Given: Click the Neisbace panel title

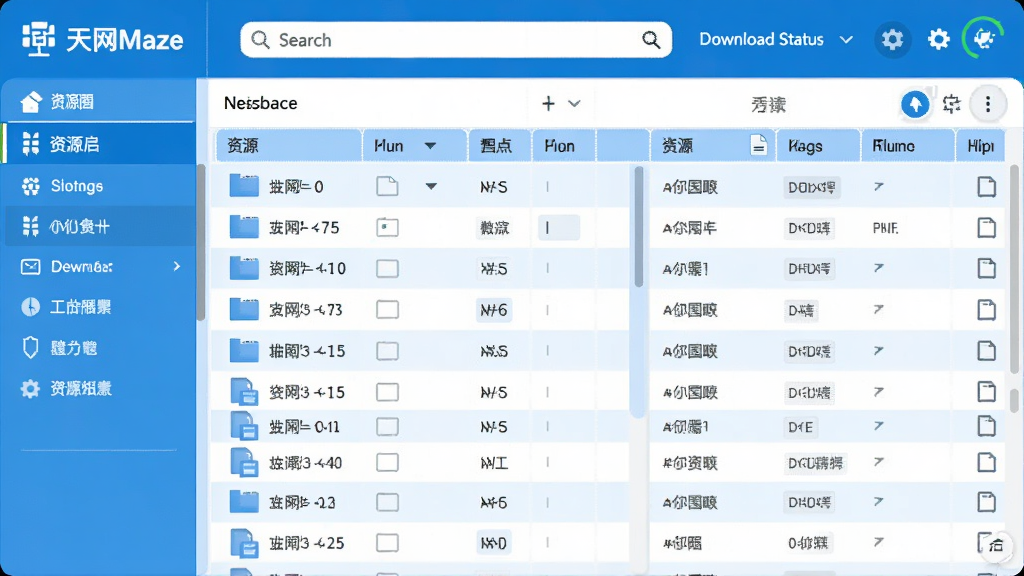Looking at the screenshot, I should [x=261, y=103].
